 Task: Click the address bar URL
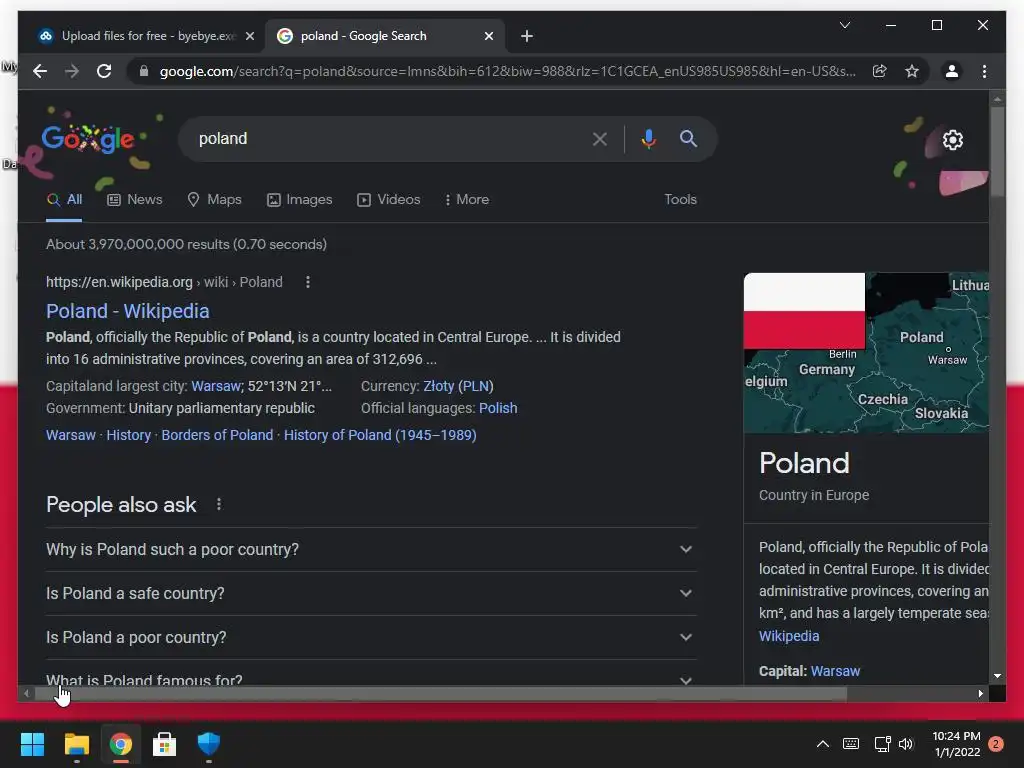[x=507, y=71]
